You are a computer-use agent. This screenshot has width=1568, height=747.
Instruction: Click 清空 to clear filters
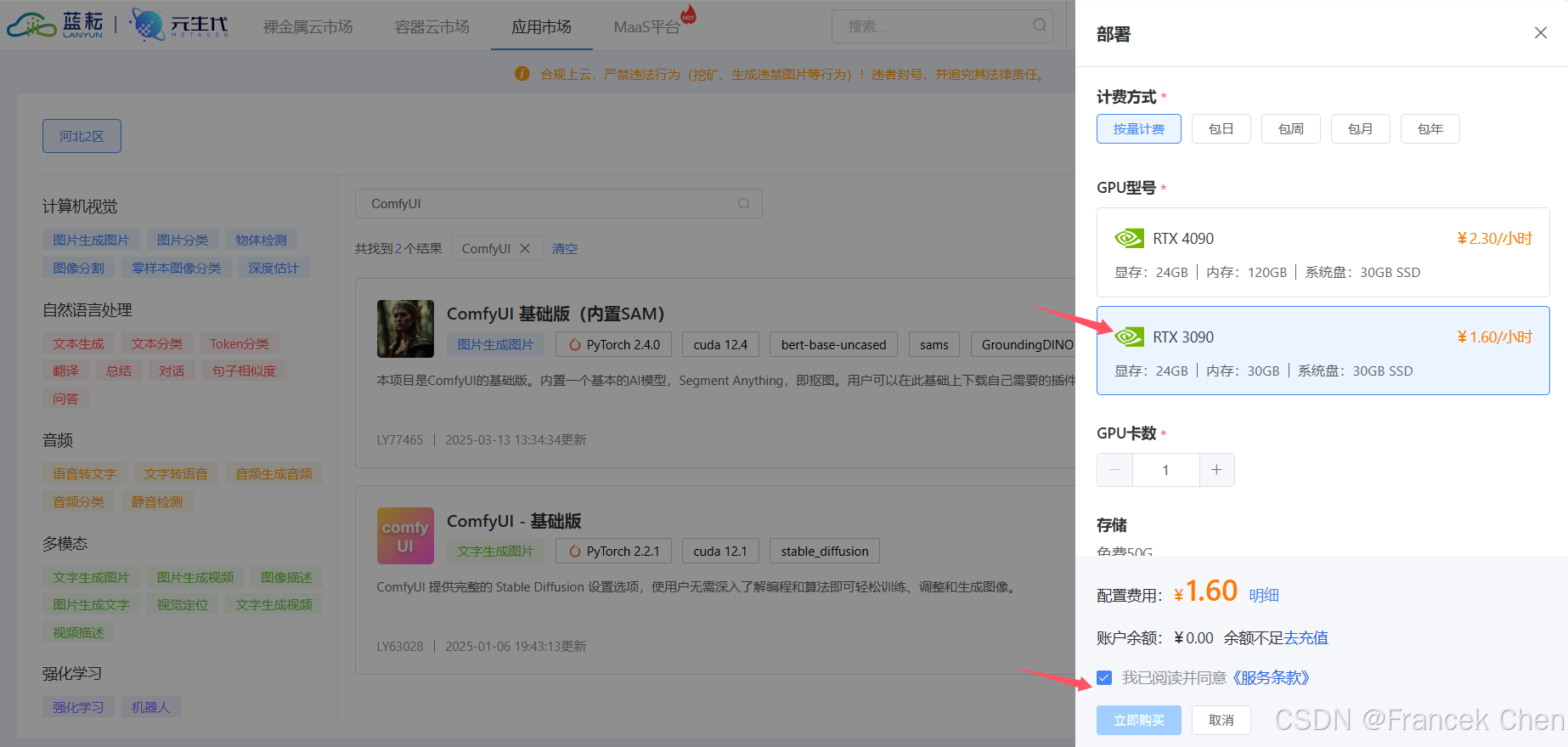click(x=564, y=249)
